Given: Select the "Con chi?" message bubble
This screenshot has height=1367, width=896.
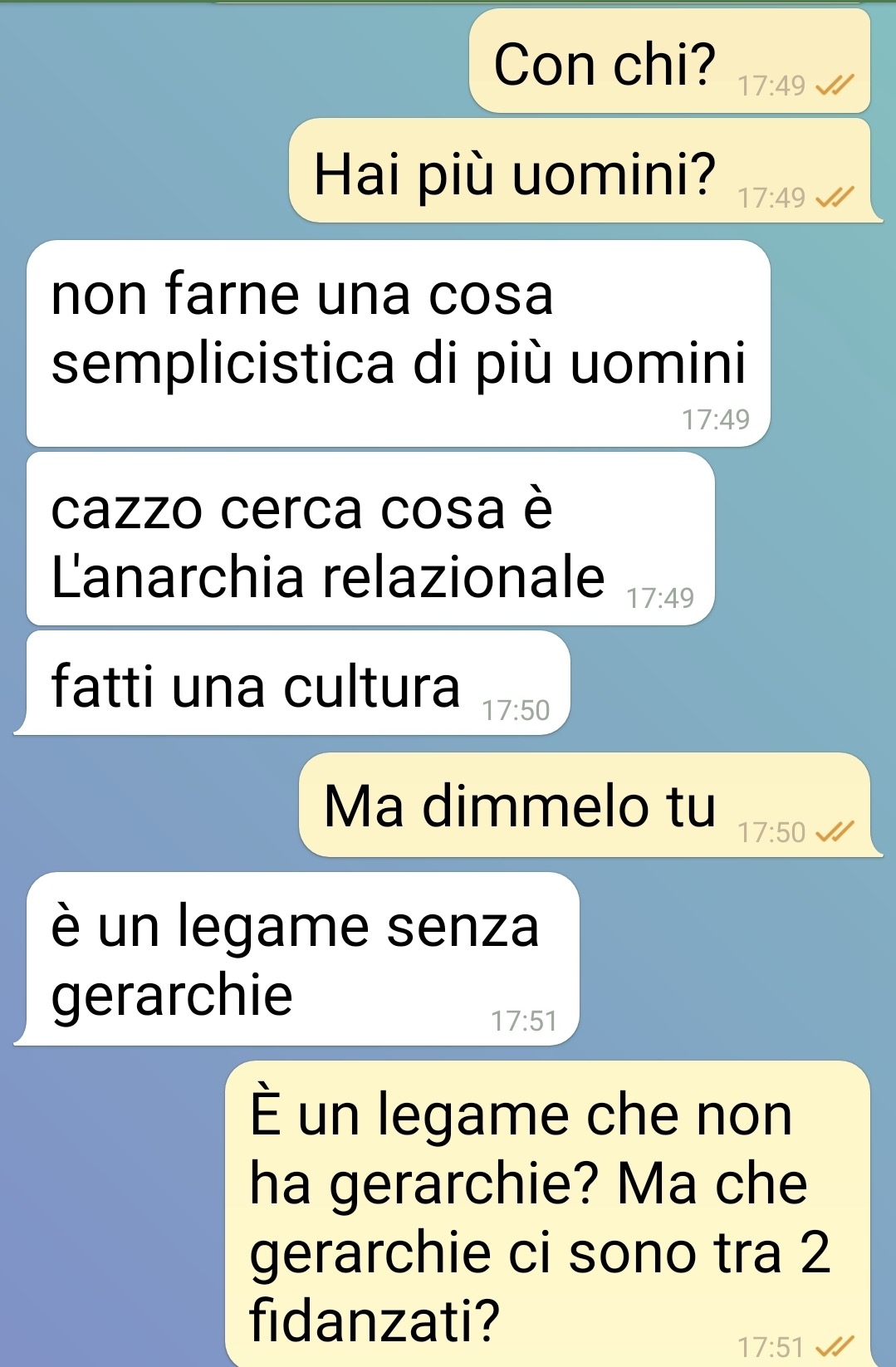Looking at the screenshot, I should coord(669,61).
